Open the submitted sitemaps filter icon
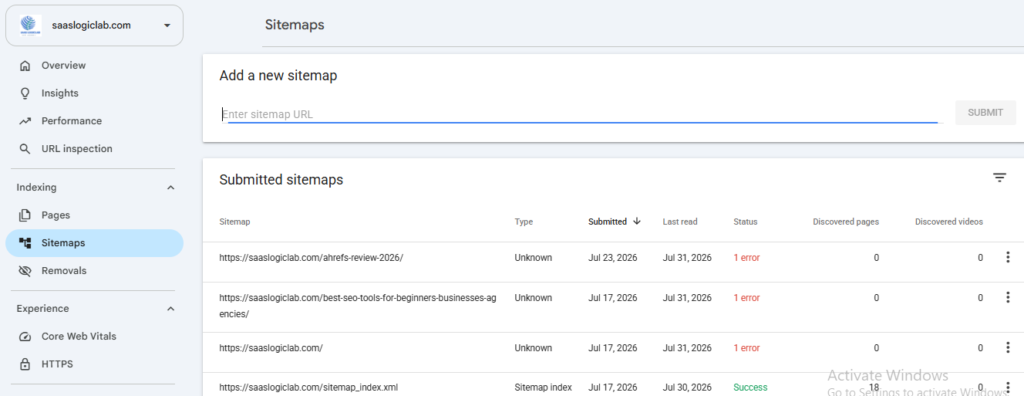This screenshot has height=396, width=1024. click(x=999, y=178)
